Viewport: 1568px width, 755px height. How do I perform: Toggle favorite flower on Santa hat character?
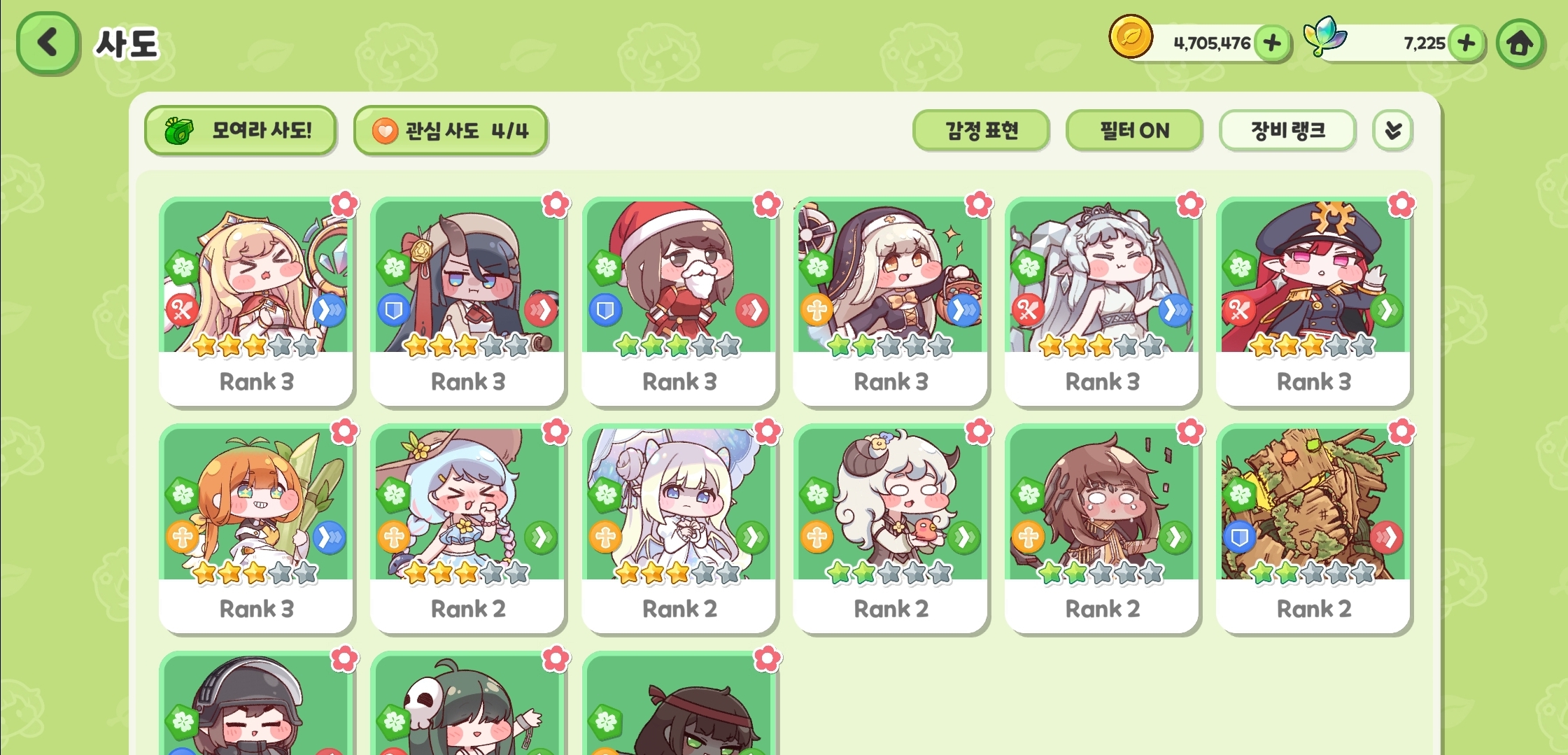pyautogui.click(x=767, y=204)
